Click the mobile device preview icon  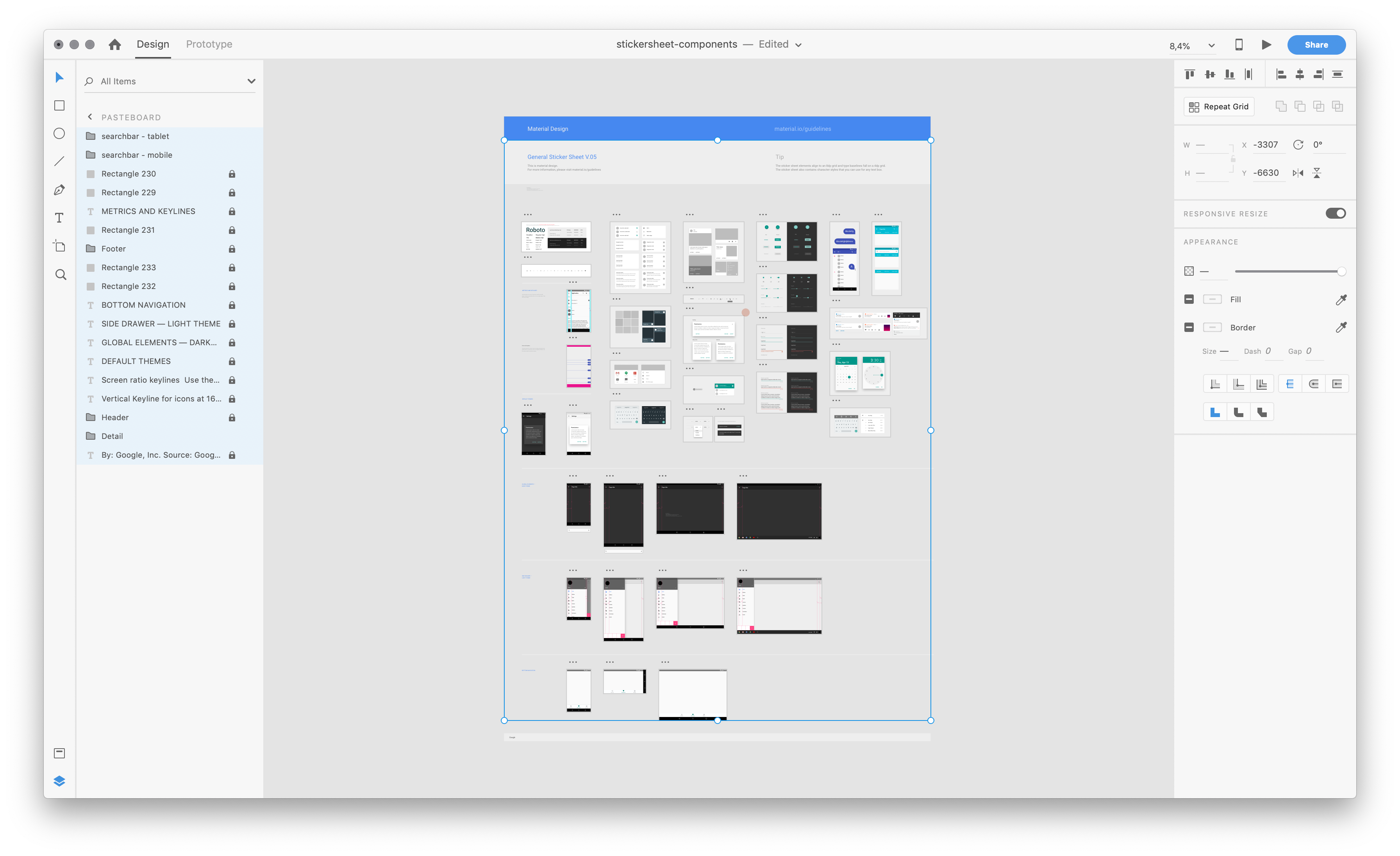click(1239, 44)
